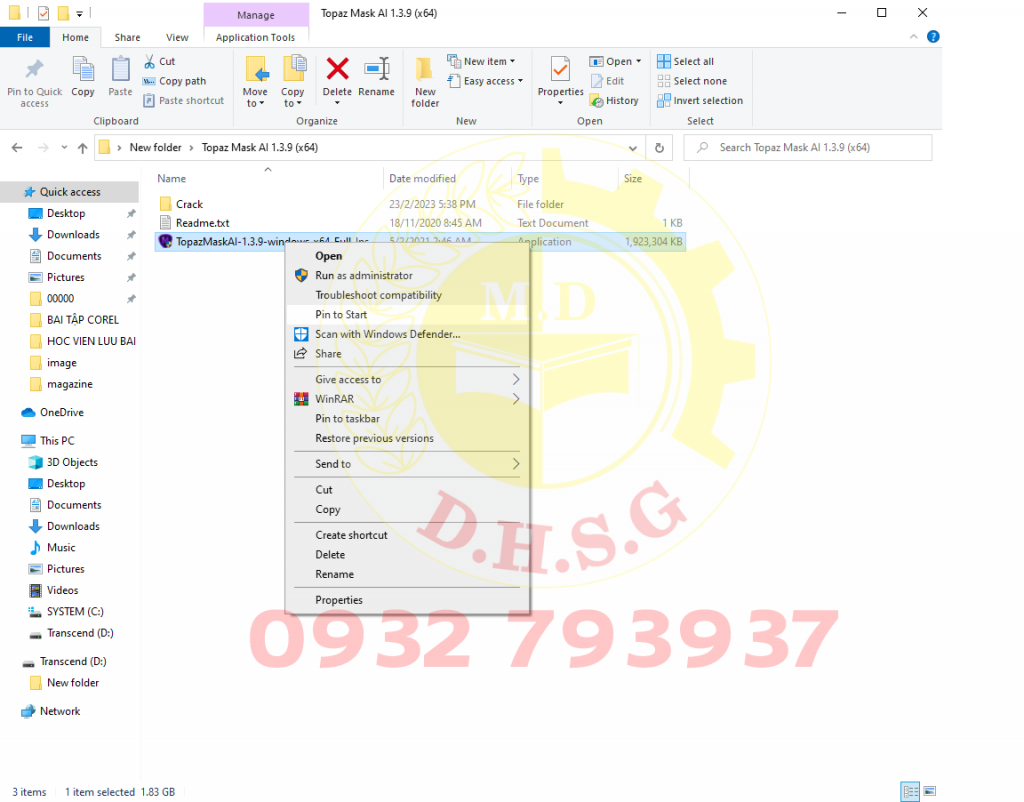Click the Copy icon in Clipboard group
This screenshot has height=802, width=1024.
(83, 69)
